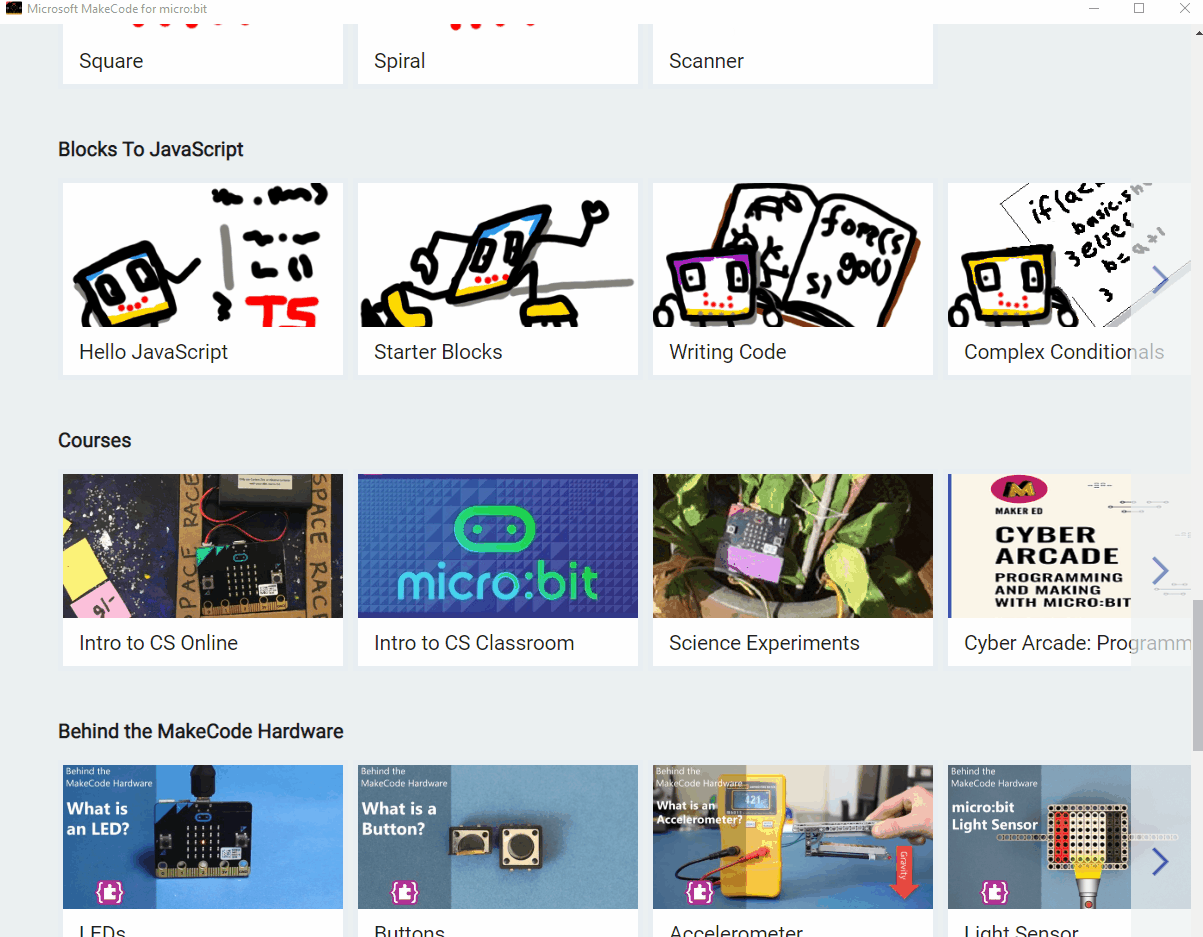Open Science Experiments course image
Screen dimensions: 1203x937
(x=793, y=546)
